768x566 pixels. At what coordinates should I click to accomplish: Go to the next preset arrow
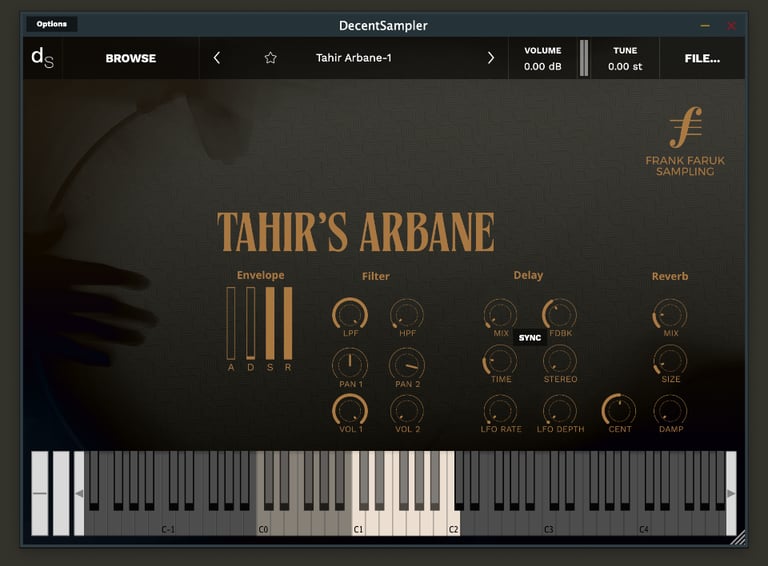tap(491, 58)
